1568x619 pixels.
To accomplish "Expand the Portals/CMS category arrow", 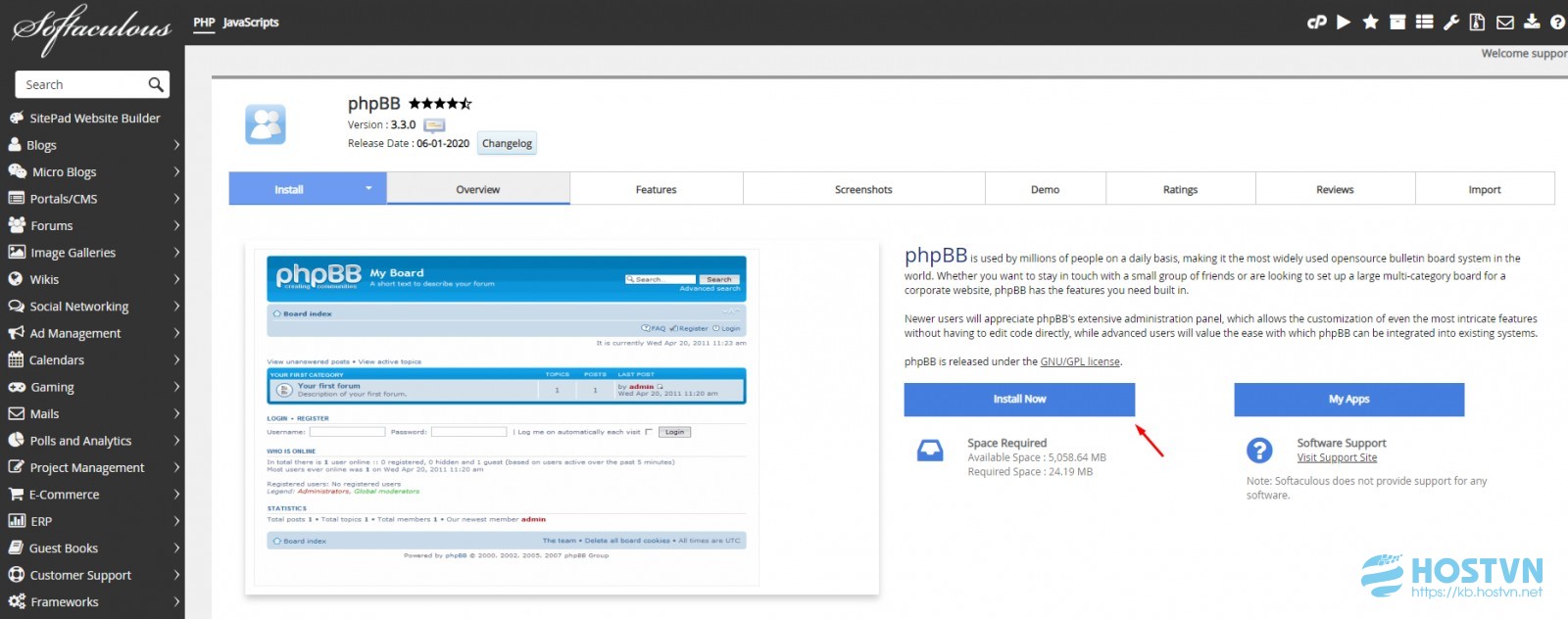I will tap(176, 199).
